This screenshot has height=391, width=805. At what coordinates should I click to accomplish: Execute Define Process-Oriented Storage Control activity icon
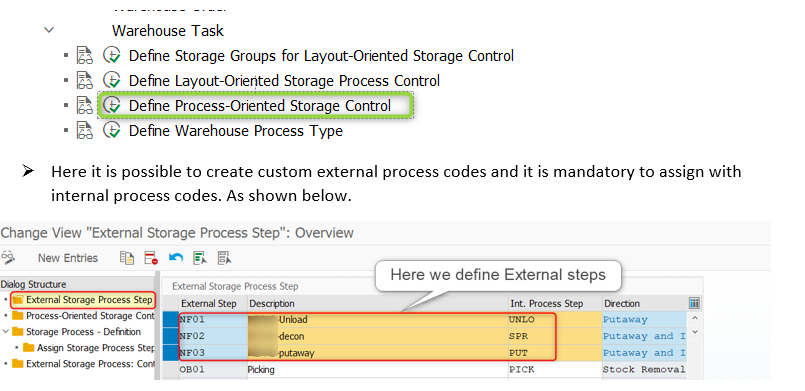point(112,106)
